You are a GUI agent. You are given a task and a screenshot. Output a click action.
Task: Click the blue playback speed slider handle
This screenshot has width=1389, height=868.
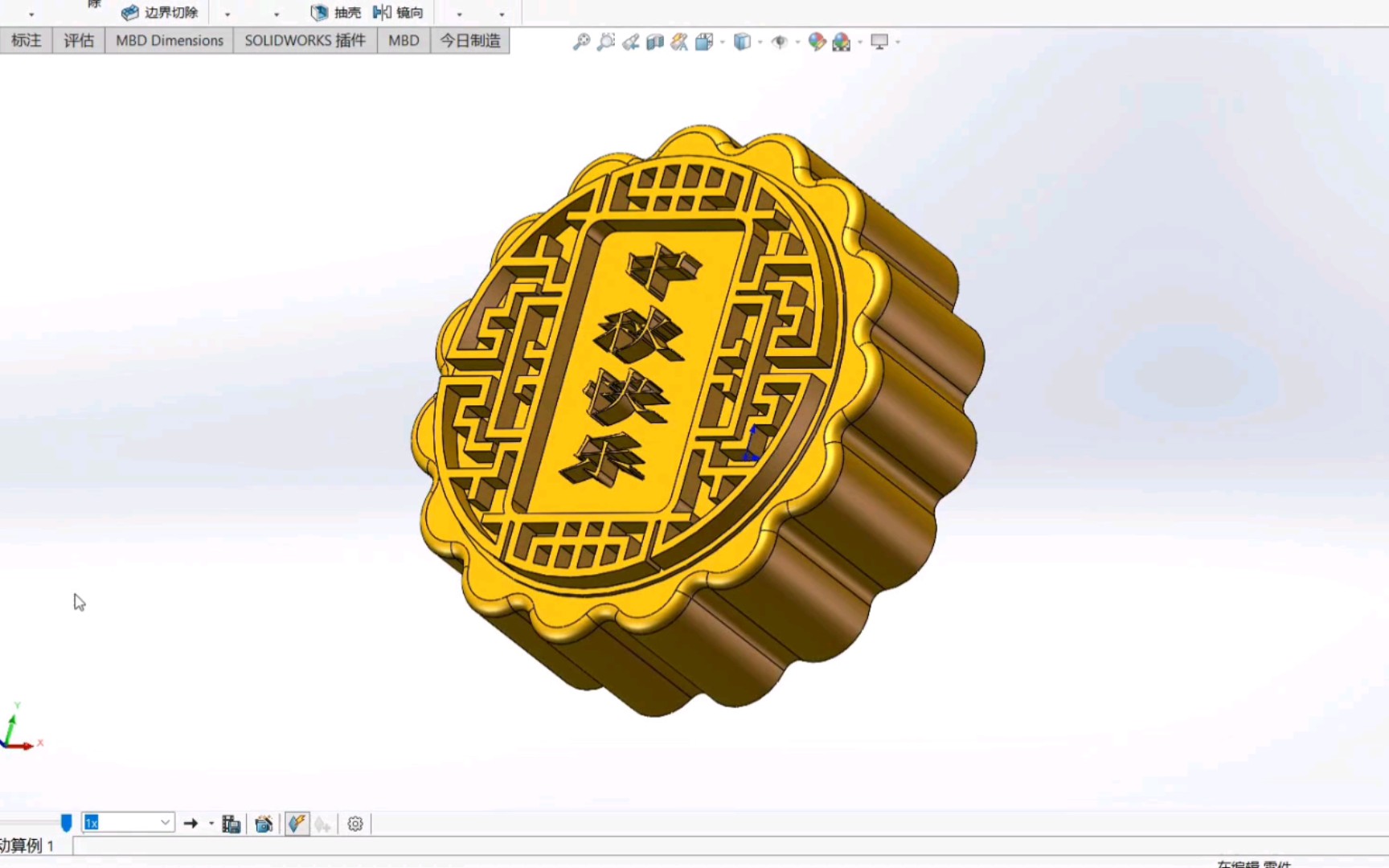[x=67, y=822]
